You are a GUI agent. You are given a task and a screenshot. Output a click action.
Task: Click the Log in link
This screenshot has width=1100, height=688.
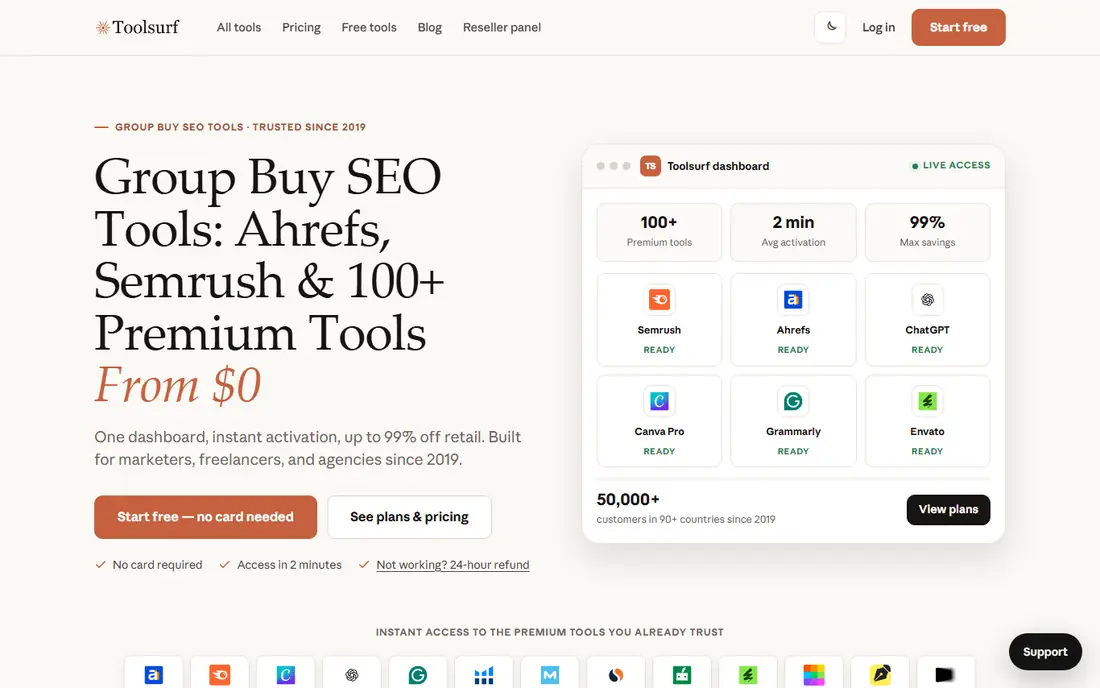(x=878, y=27)
